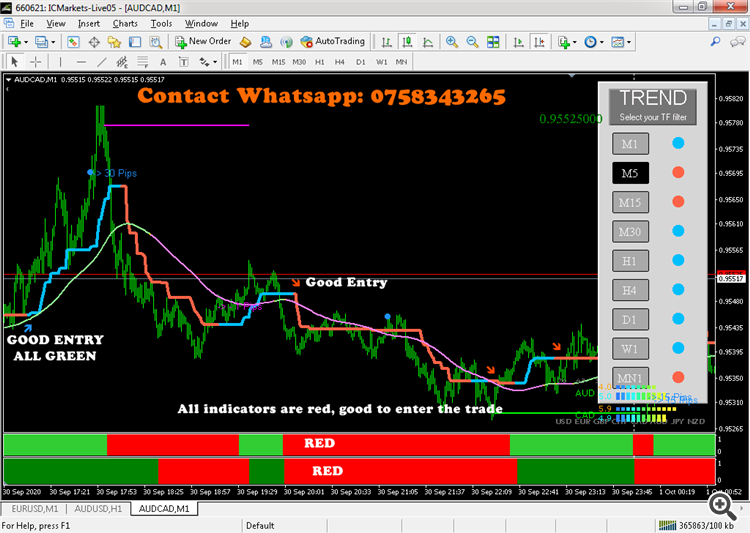Open the Charts menu
Viewport: 750px width, 533px height.
click(125, 23)
